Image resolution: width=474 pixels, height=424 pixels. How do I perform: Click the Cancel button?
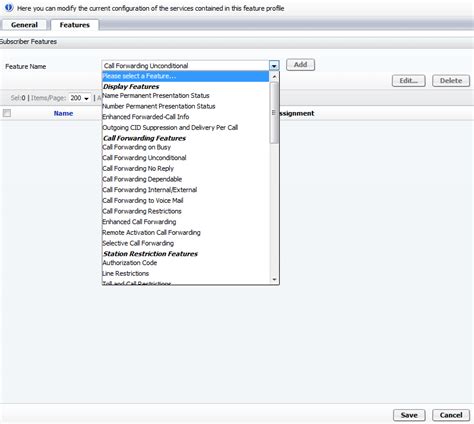click(x=451, y=415)
